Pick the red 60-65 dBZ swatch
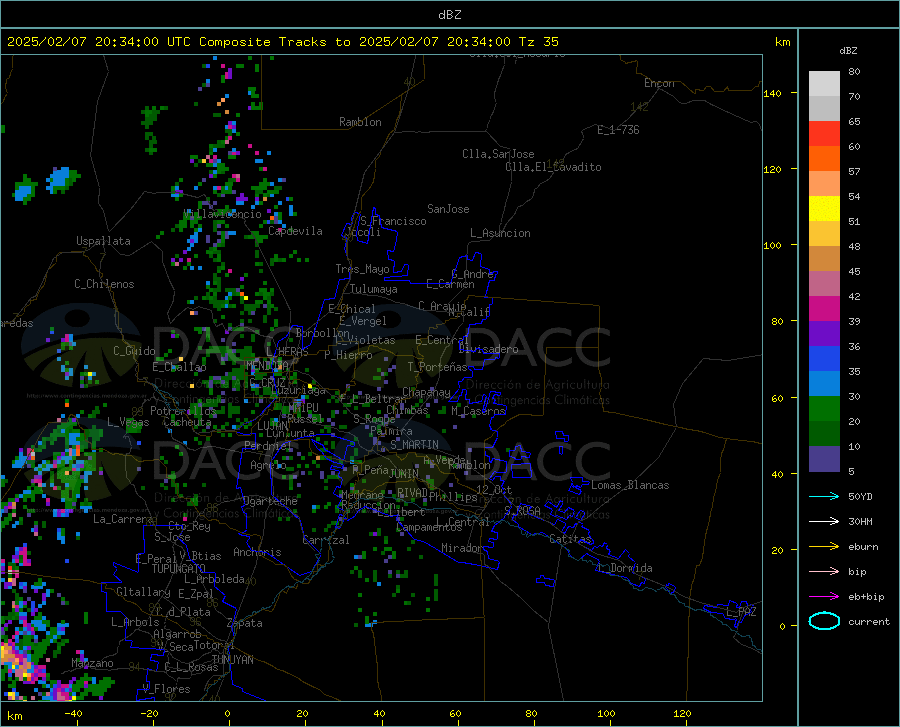The image size is (900, 727). [824, 134]
